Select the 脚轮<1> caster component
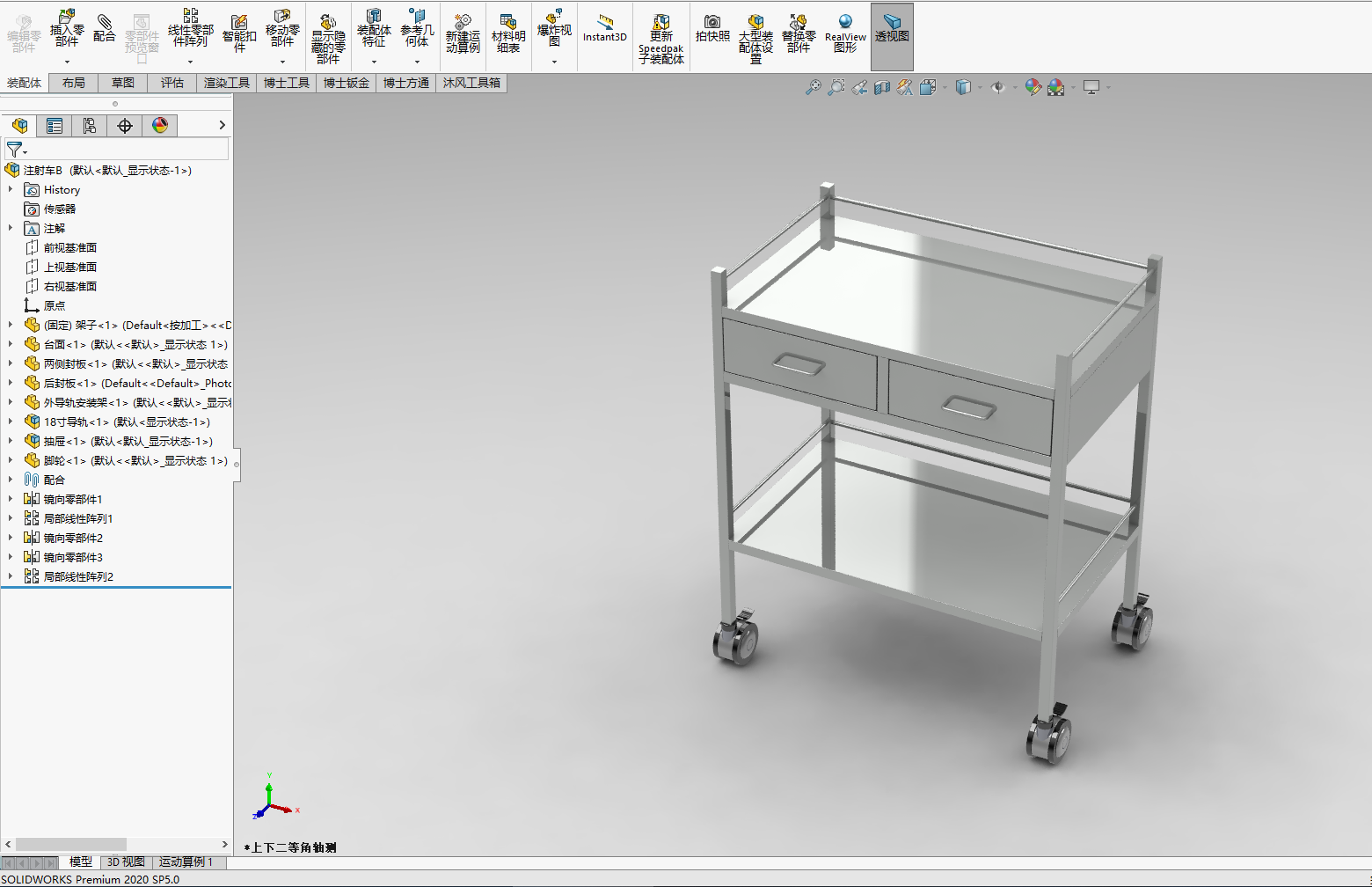The height and width of the screenshot is (887, 1372). (x=127, y=460)
